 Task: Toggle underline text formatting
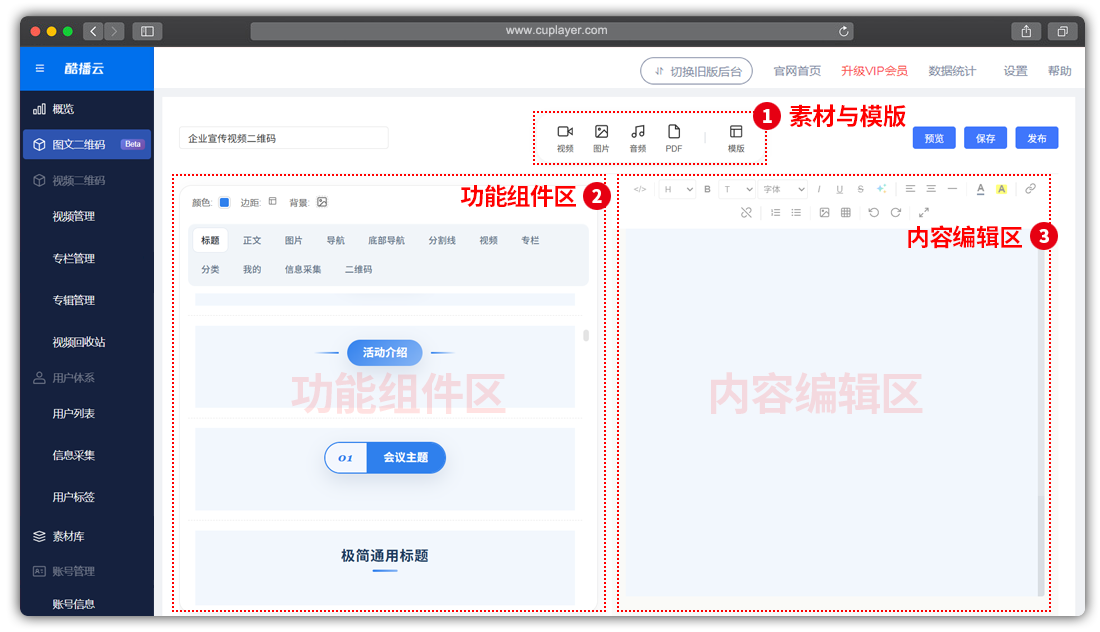pos(839,189)
